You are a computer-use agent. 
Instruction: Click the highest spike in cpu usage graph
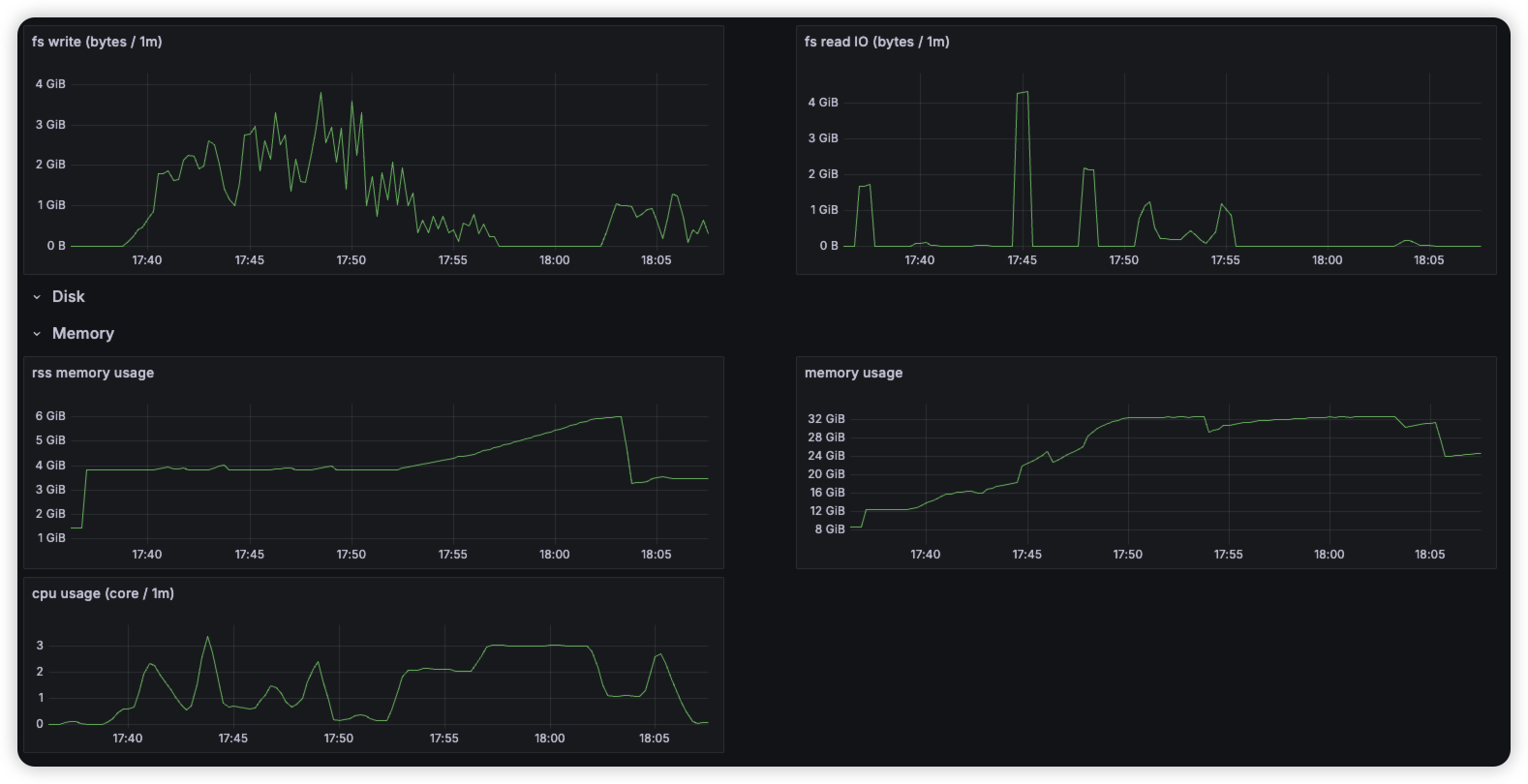tap(207, 637)
